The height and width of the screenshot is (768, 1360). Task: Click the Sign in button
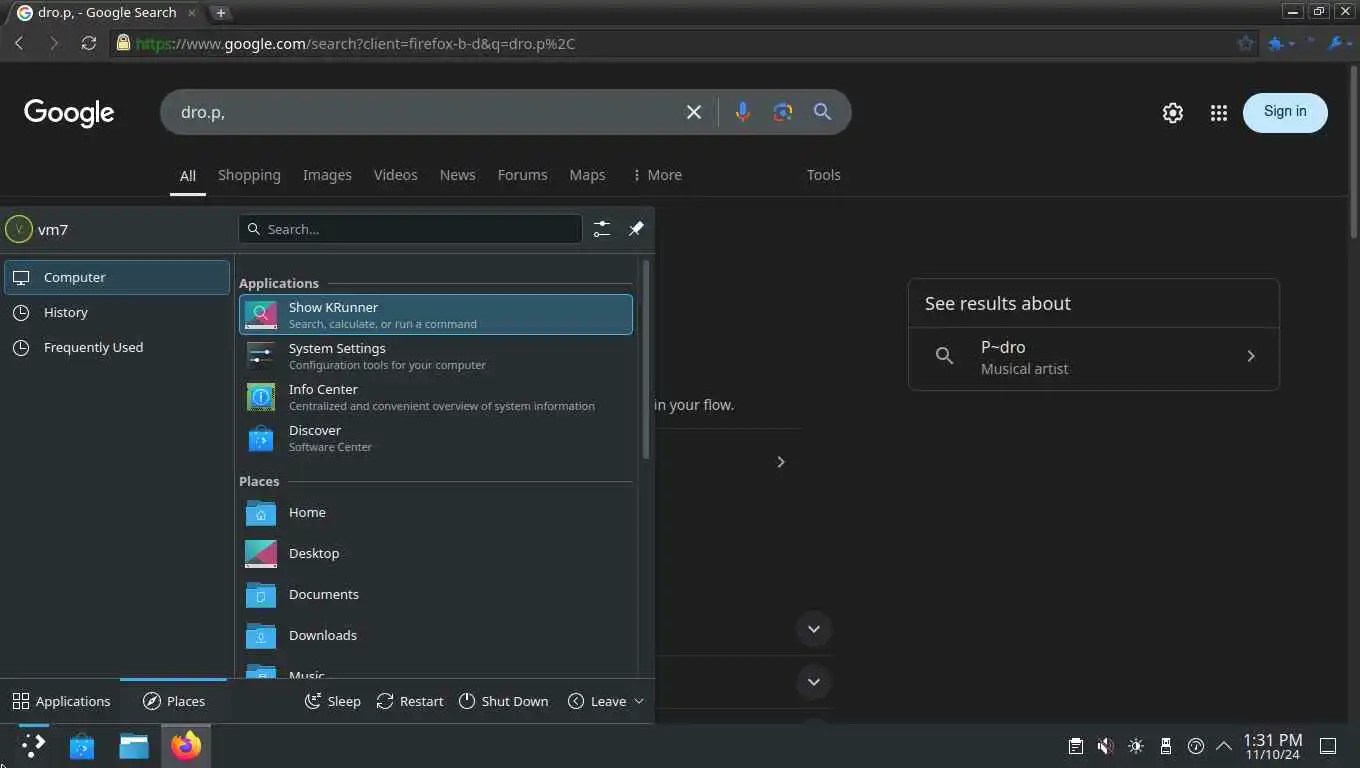[1285, 112]
